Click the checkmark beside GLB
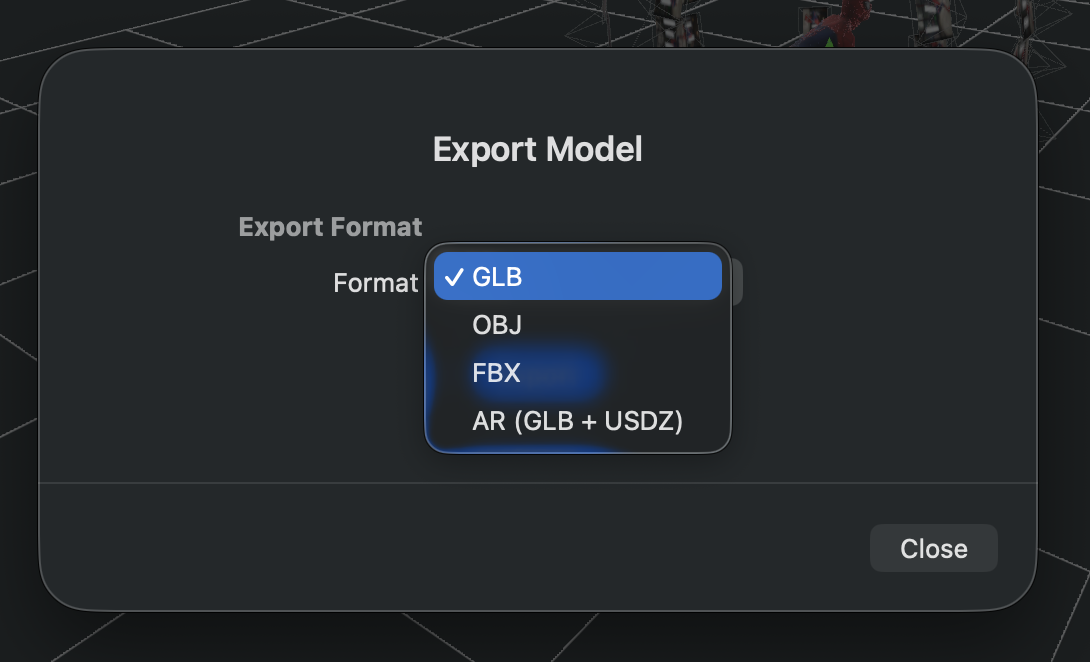1090x662 pixels. pos(453,276)
